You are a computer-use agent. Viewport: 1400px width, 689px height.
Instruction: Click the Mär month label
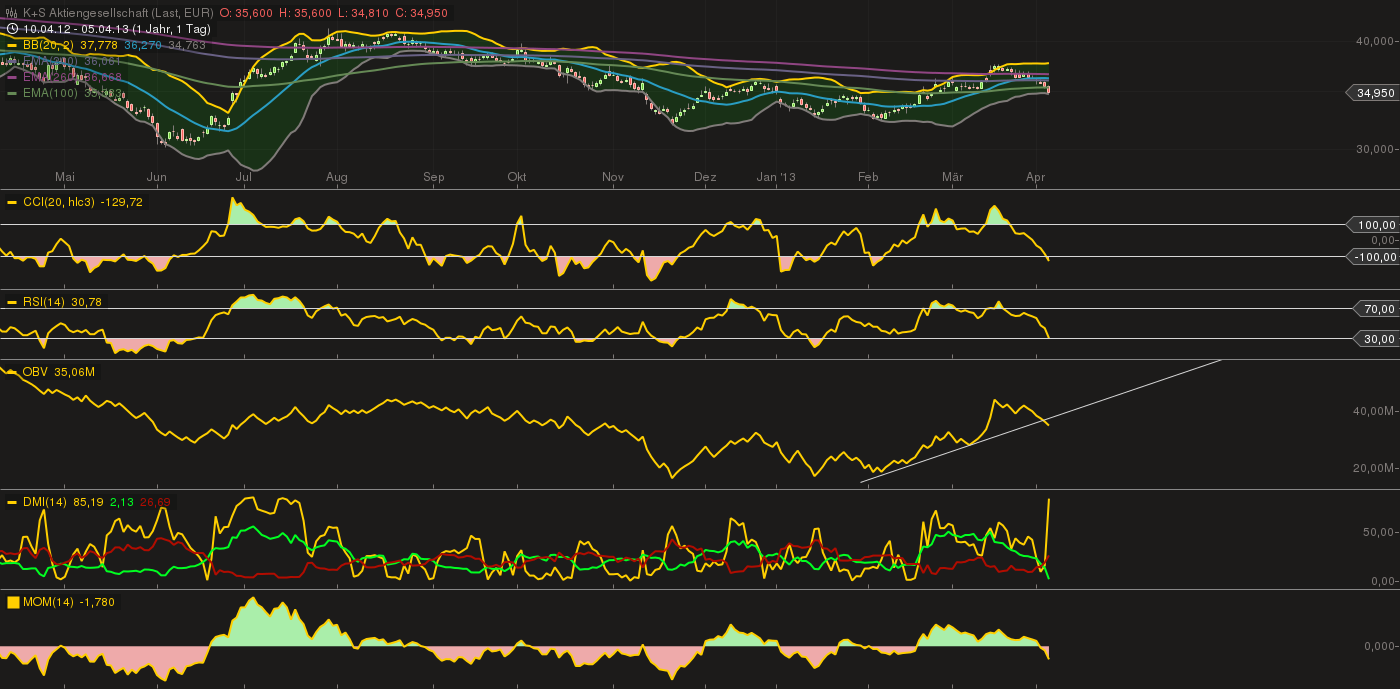pyautogui.click(x=952, y=177)
